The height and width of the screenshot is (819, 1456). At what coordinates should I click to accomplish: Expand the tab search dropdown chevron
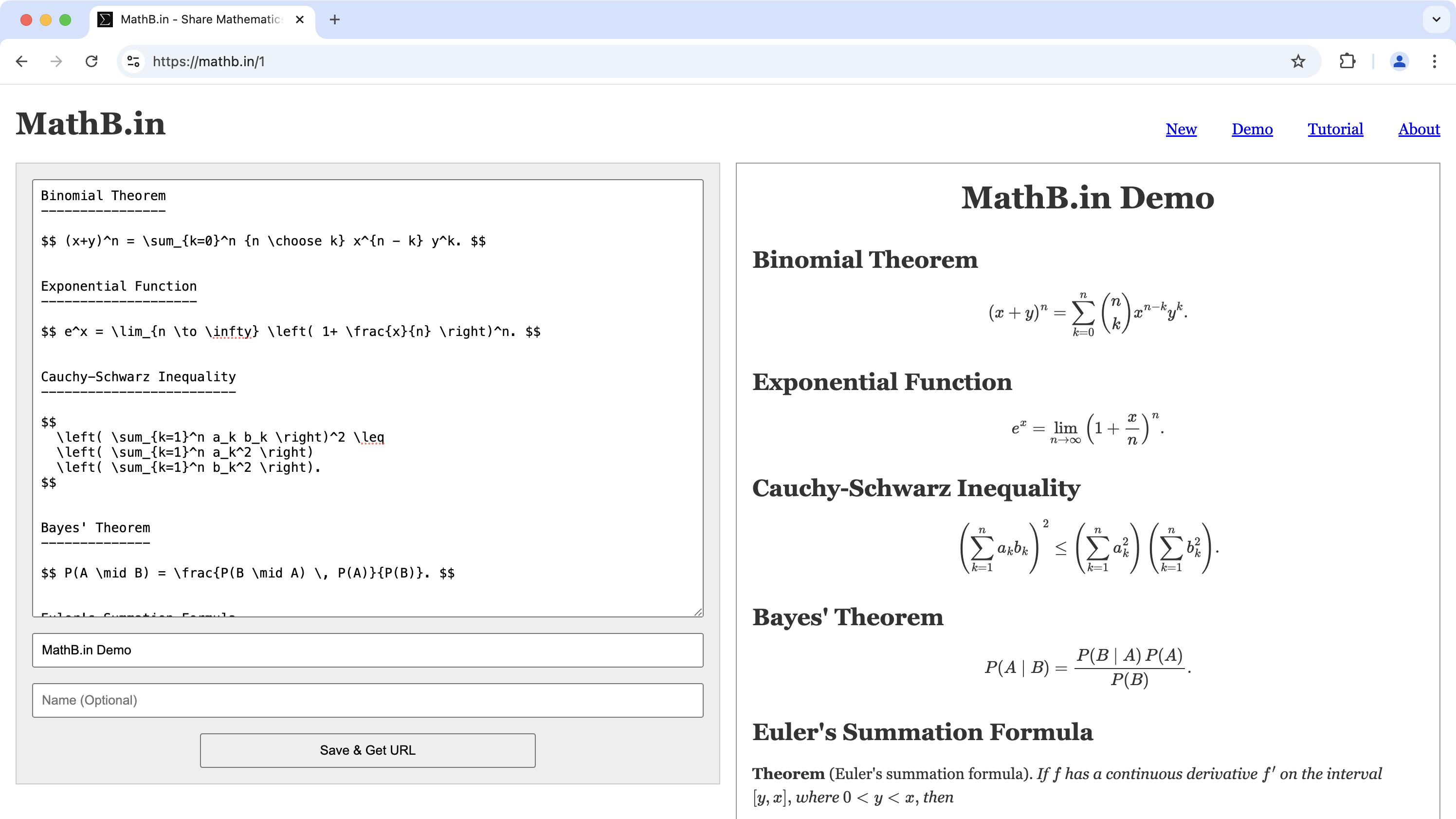[x=1436, y=20]
